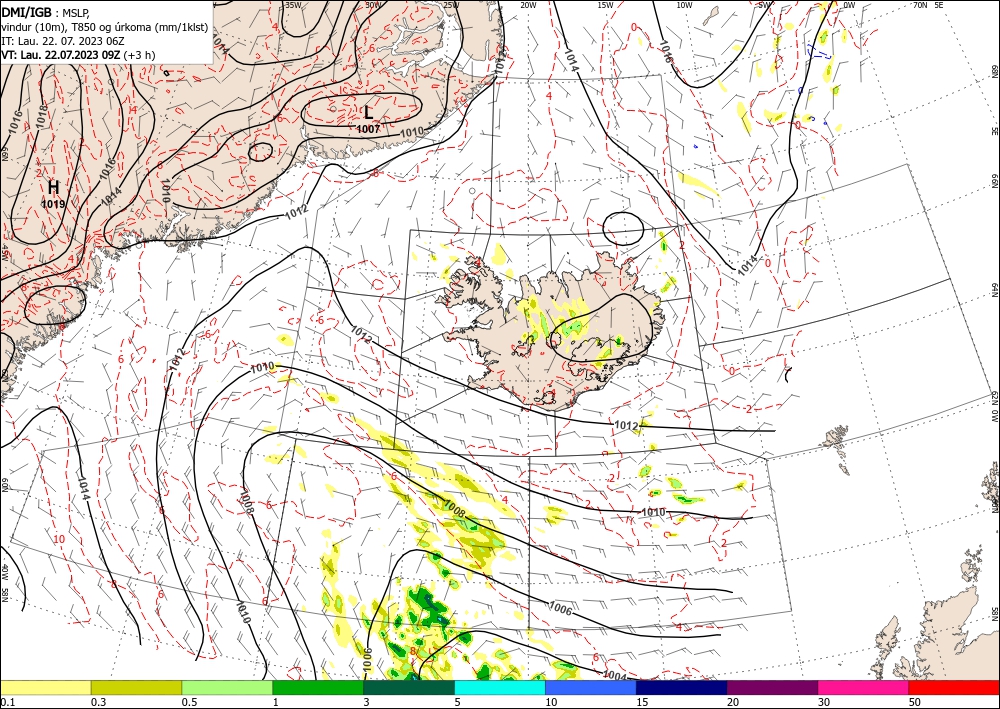Click the 'VT: Lau. 22.07.2023 09Z (+3 h)' line
The height and width of the screenshot is (709, 1000).
[78, 55]
